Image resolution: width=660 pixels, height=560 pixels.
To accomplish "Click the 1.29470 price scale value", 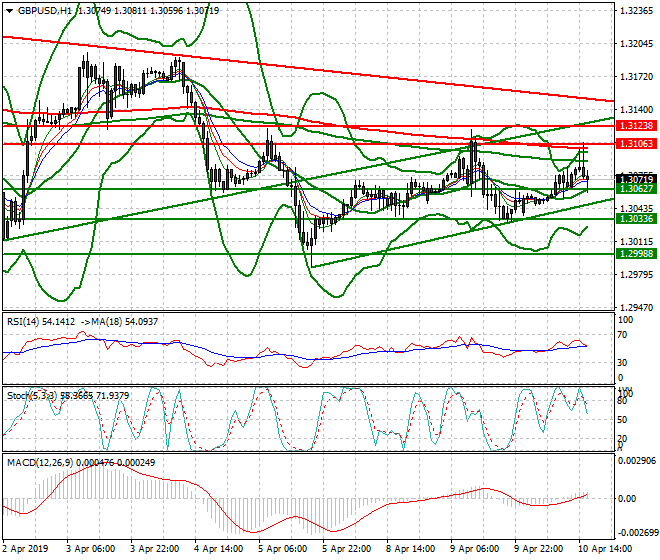I will coord(637,308).
